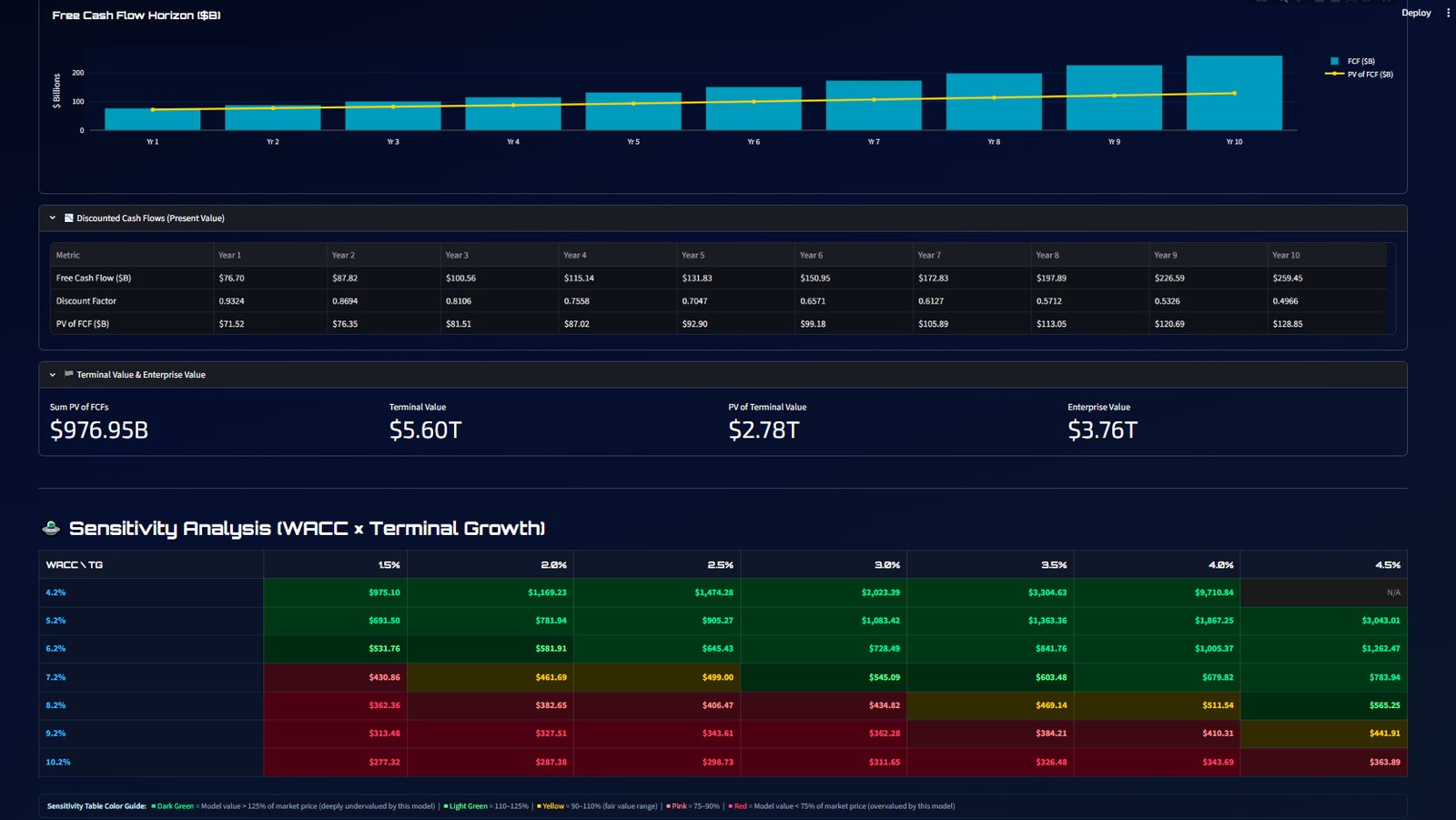This screenshot has height=820, width=1456.
Task: Click the $5.60T Terminal Value figure
Action: point(426,430)
